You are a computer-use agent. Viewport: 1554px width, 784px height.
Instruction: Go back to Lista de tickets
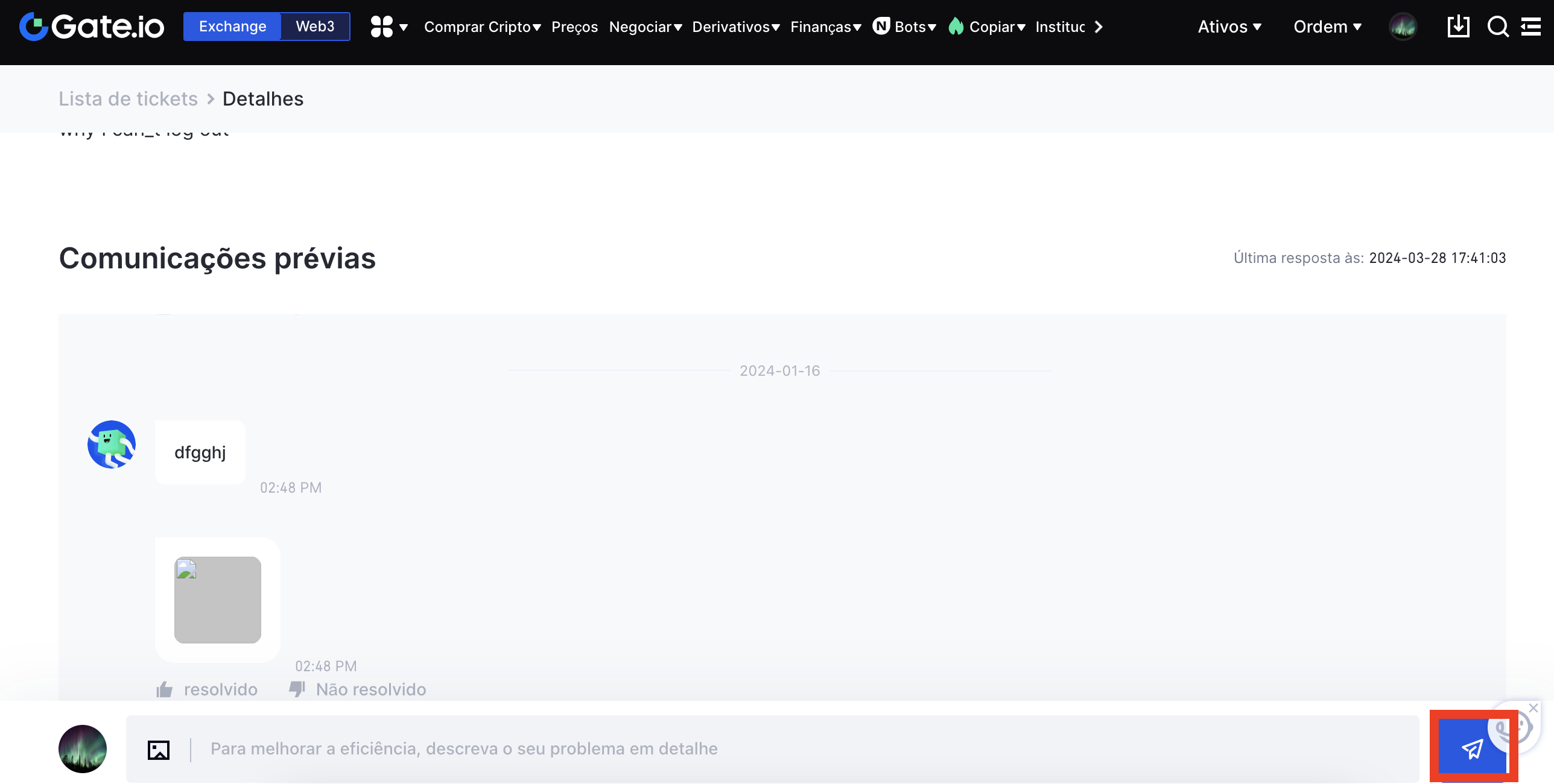128,99
